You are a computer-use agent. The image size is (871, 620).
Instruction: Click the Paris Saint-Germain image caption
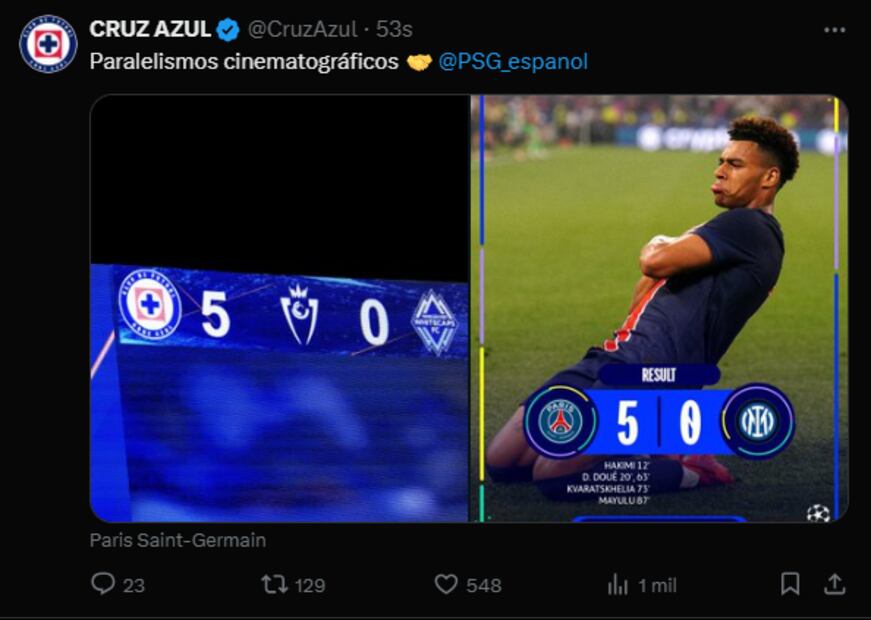tap(178, 540)
